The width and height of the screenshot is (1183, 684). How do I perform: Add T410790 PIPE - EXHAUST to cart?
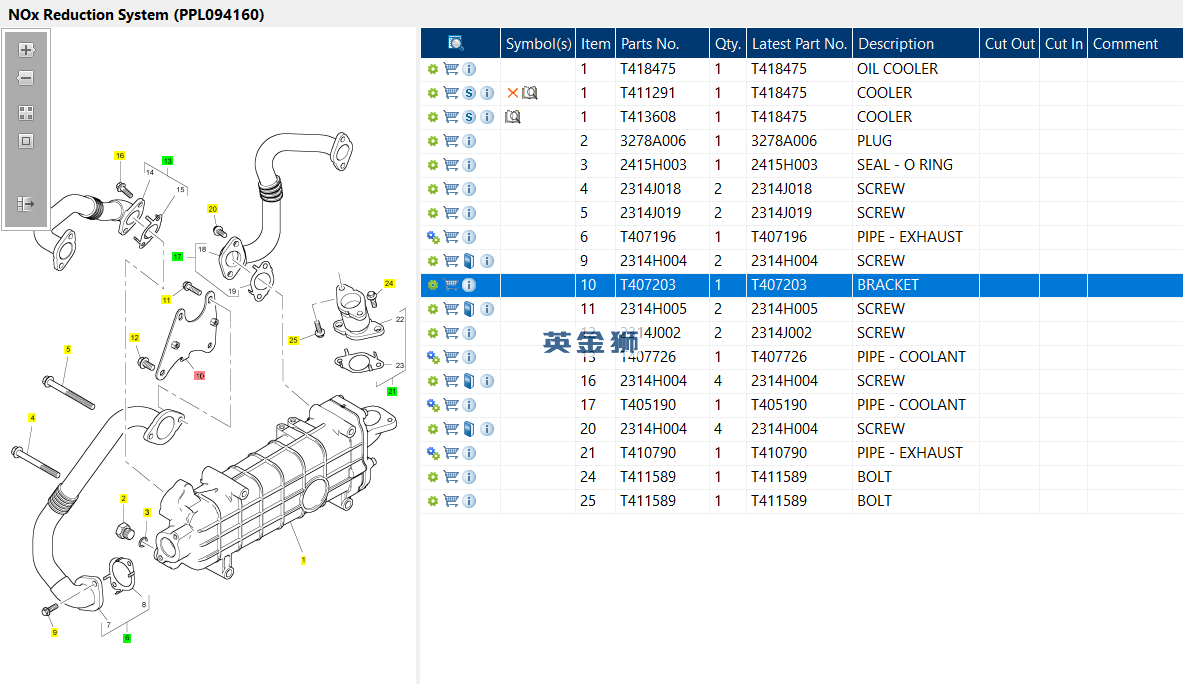coord(451,453)
